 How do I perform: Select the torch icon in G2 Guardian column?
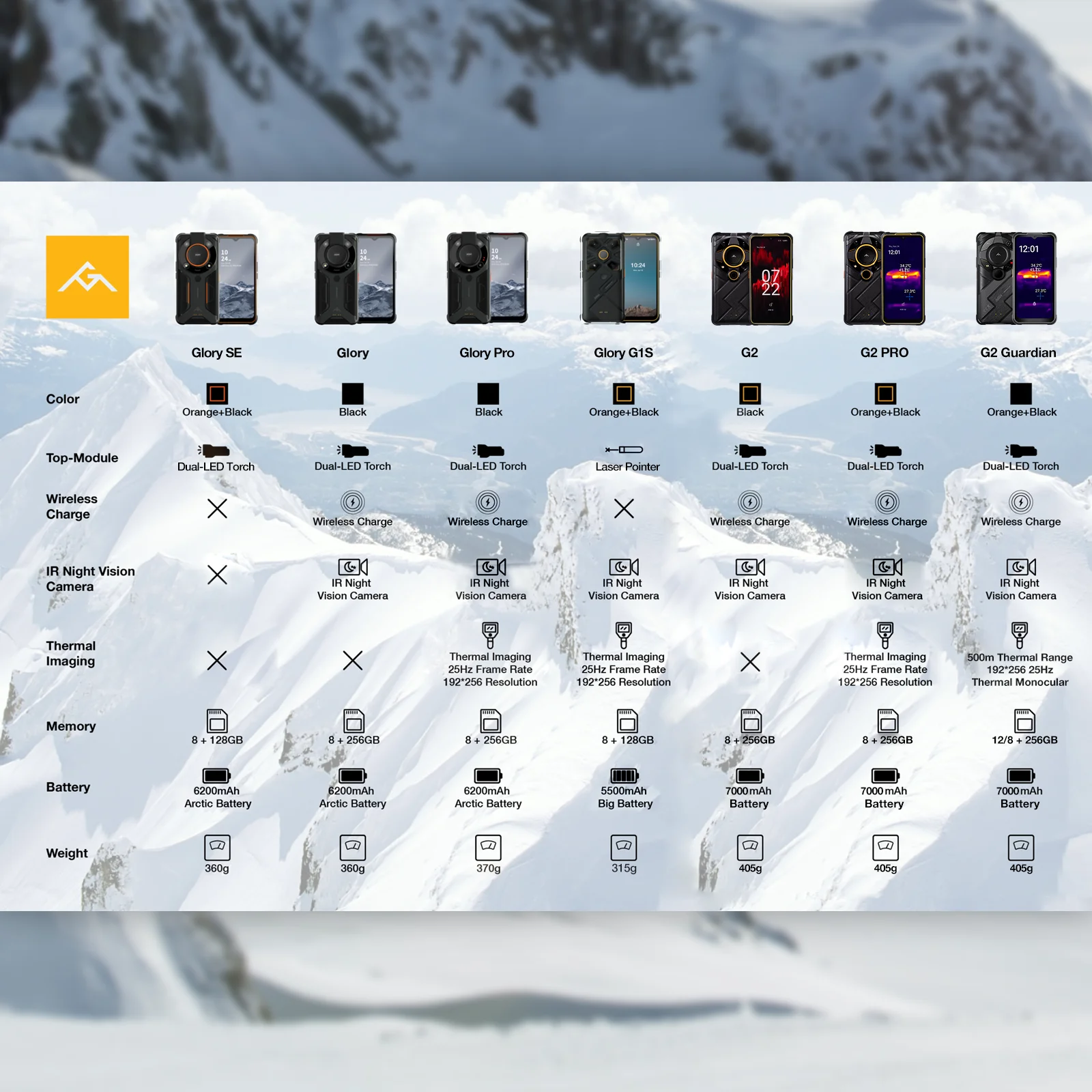point(1021,450)
